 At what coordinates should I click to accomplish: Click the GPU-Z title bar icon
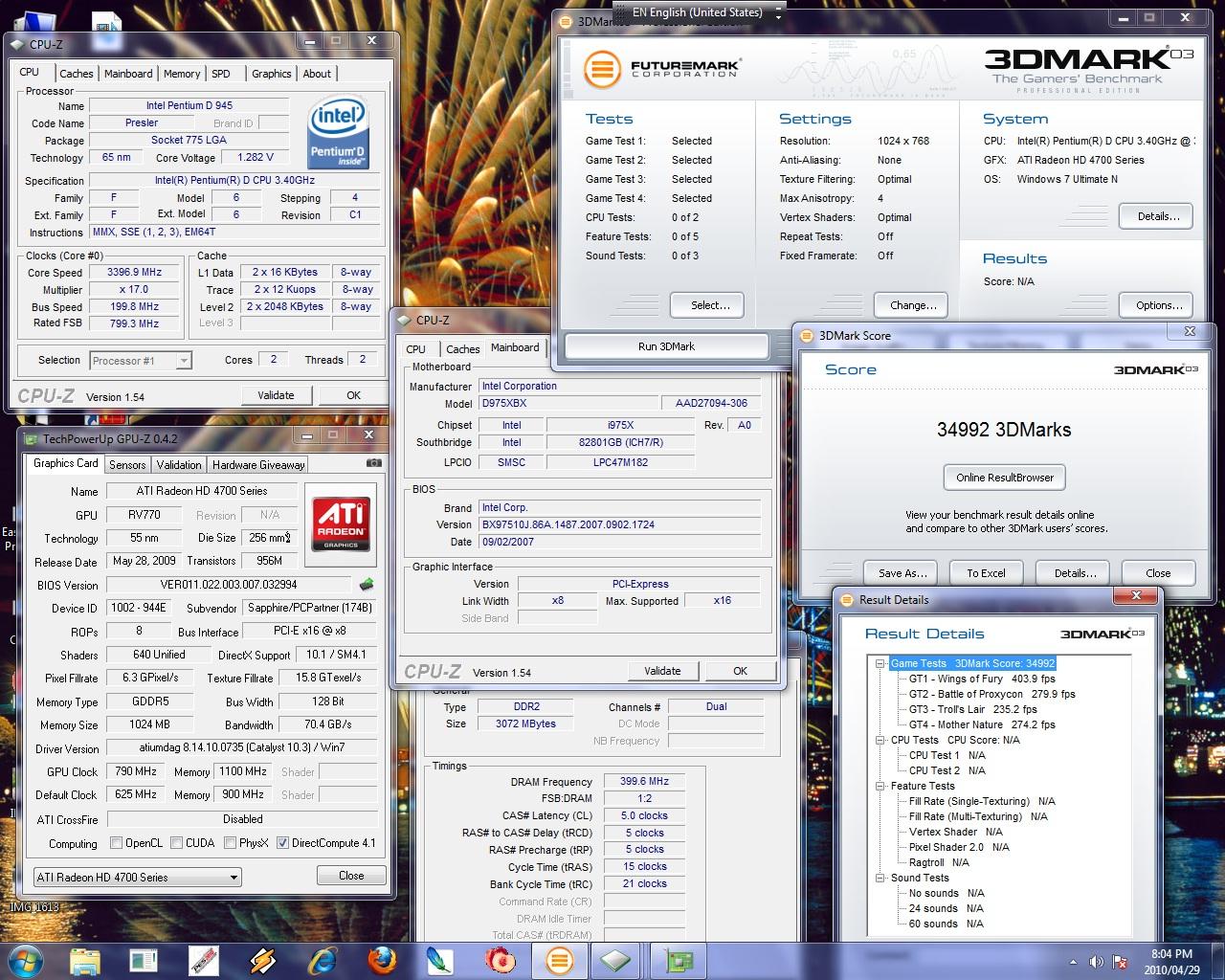tap(32, 439)
